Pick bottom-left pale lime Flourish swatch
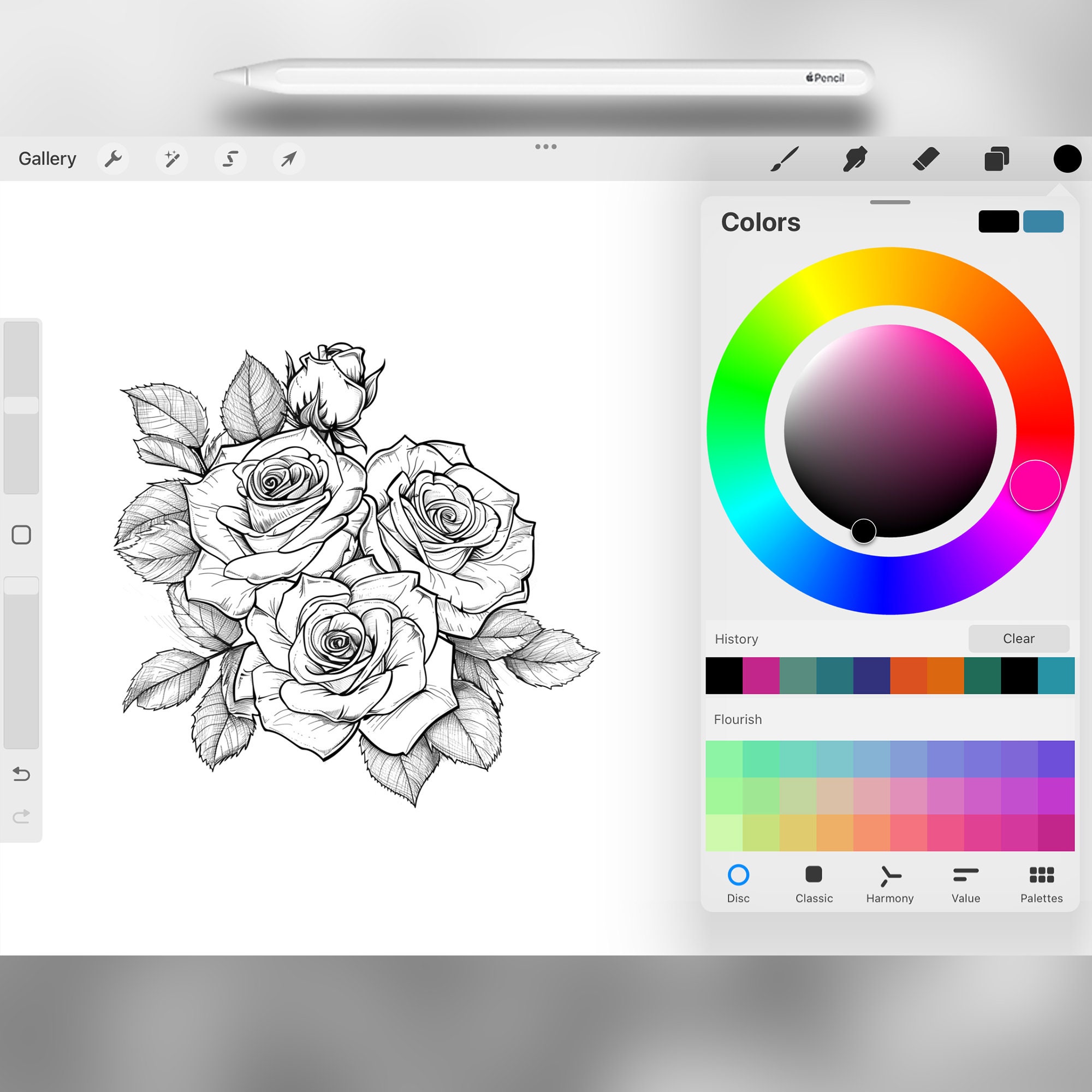Viewport: 1092px width, 1092px height. pos(724,833)
